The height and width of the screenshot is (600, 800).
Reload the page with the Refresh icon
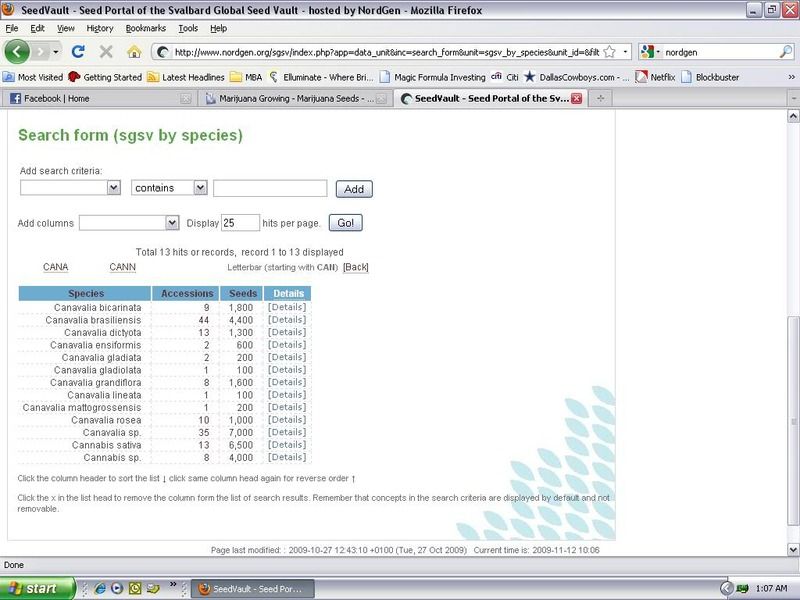pos(78,52)
